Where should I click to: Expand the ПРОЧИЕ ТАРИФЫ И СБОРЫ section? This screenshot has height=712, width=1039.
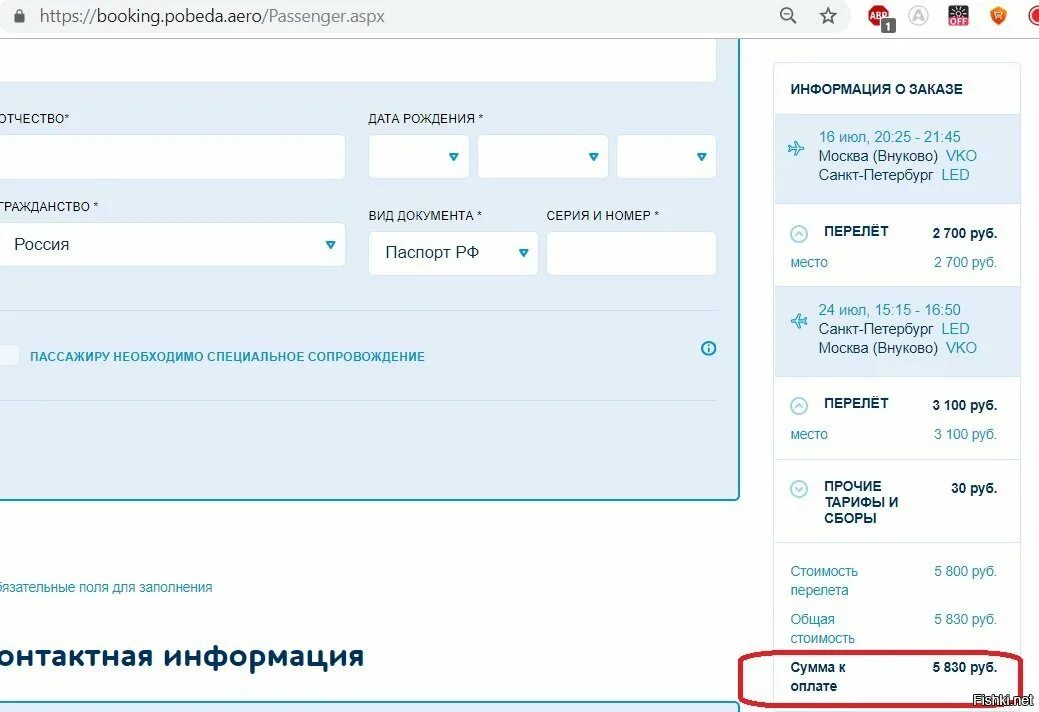[x=799, y=489]
